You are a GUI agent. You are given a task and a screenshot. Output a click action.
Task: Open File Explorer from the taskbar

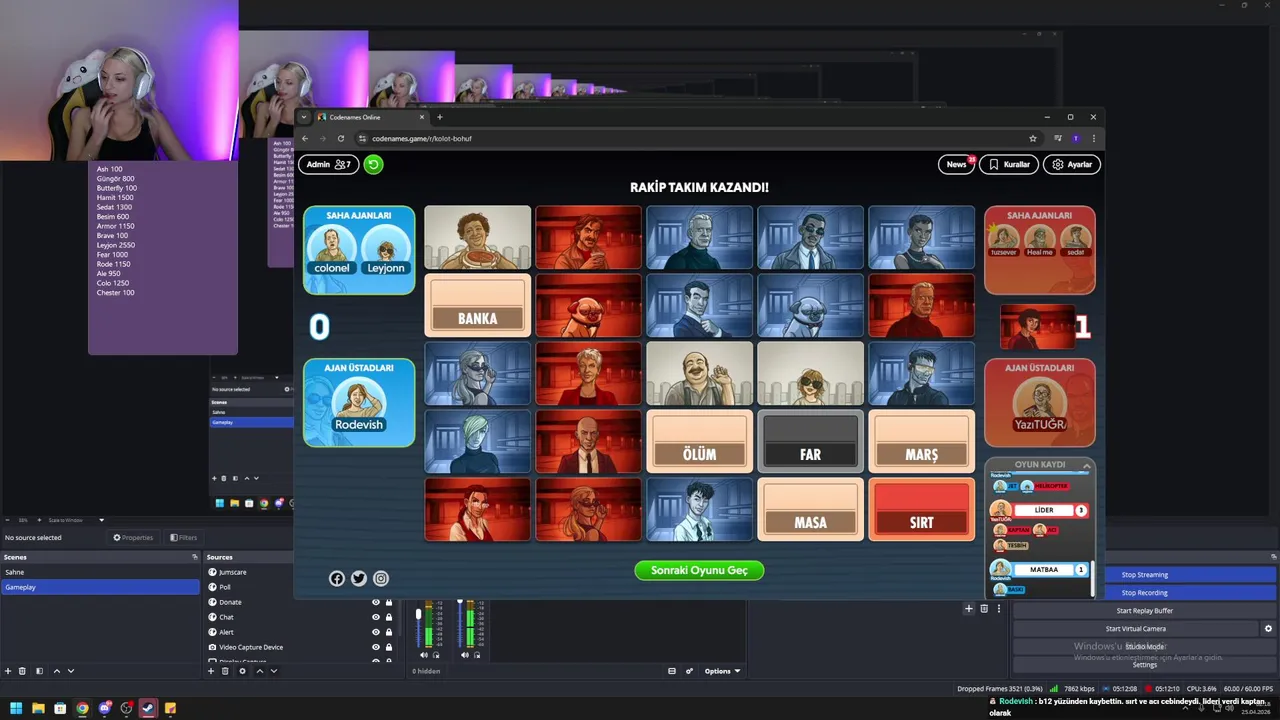click(x=38, y=708)
